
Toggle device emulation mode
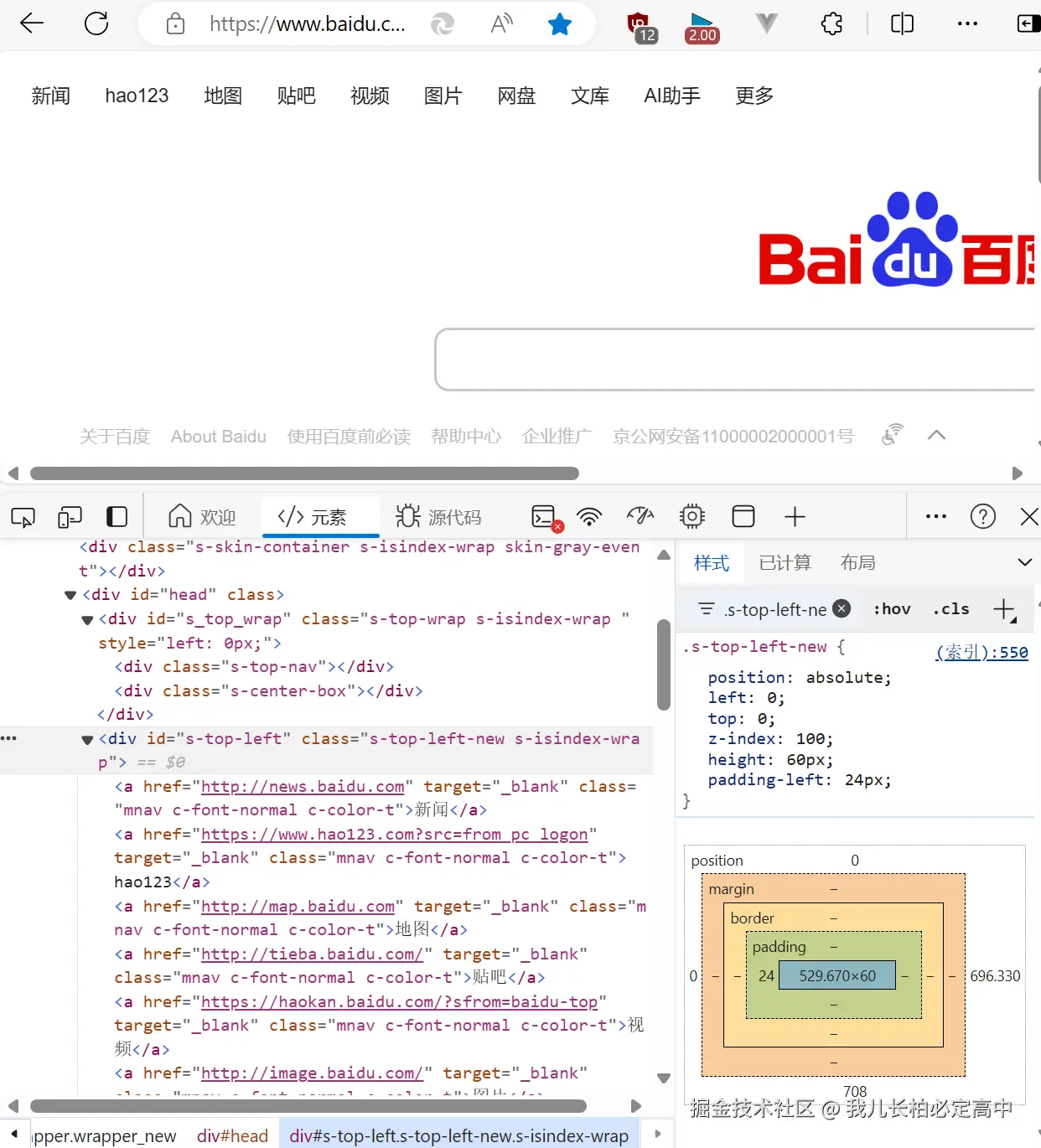70,517
